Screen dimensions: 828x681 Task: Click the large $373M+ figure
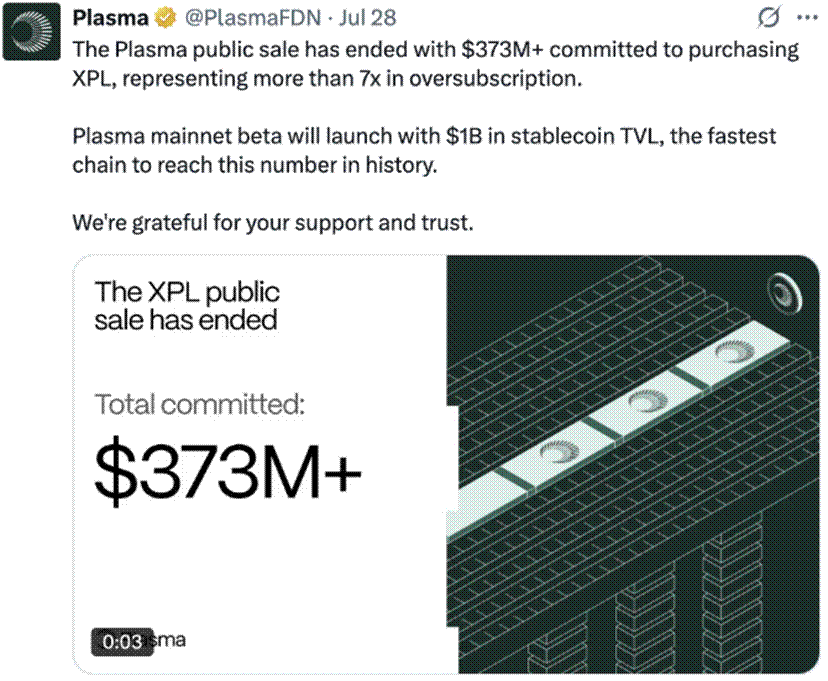click(x=230, y=470)
